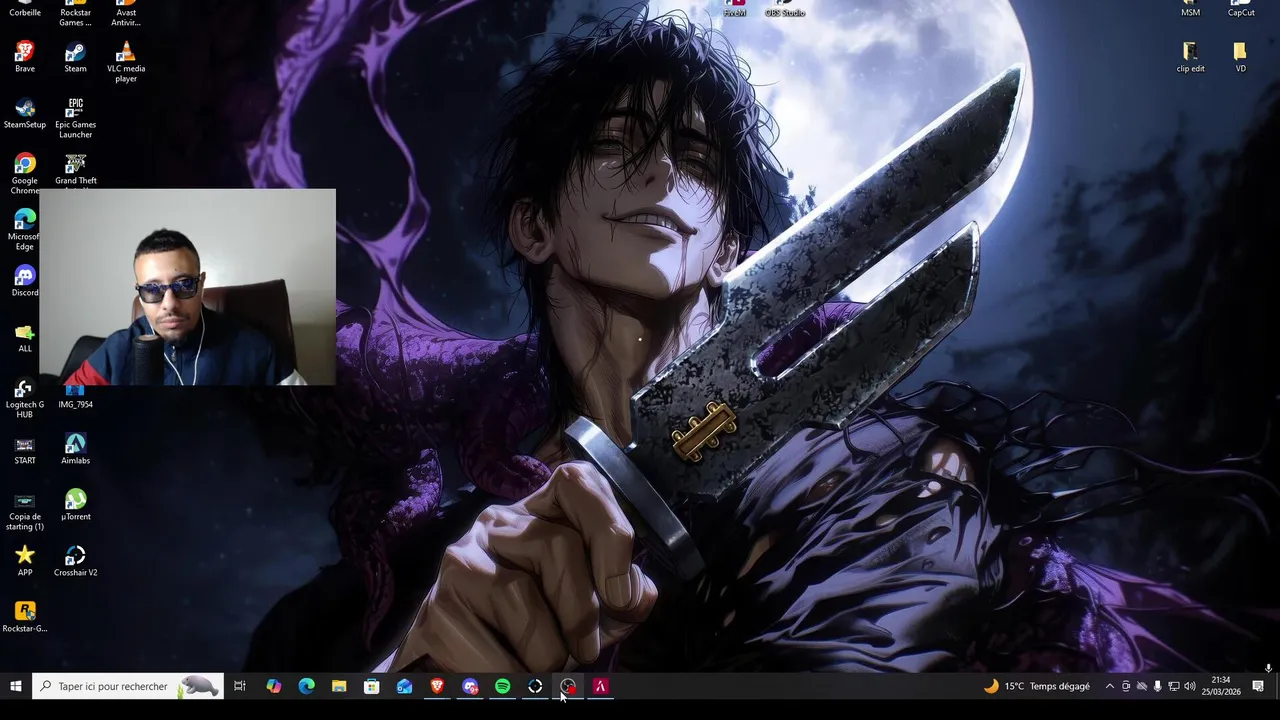This screenshot has height=720, width=1280.
Task: Select the VLC media player shortcut
Action: [x=126, y=62]
